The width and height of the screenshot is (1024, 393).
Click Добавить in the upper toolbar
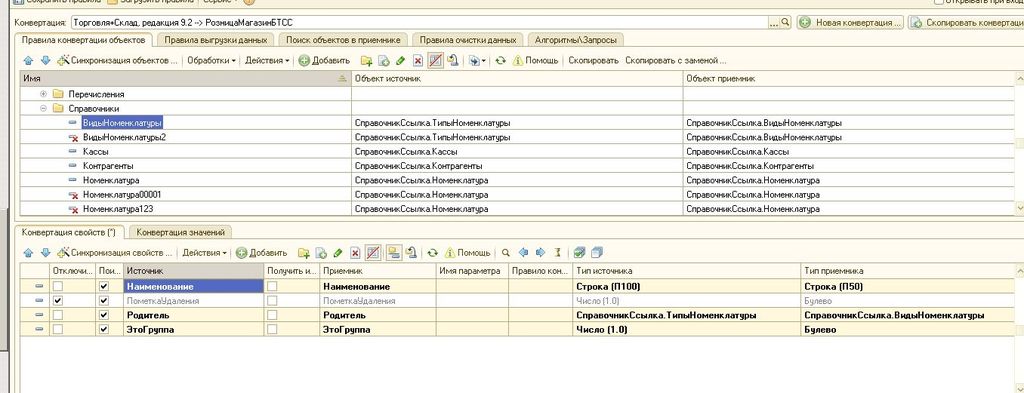[325, 61]
